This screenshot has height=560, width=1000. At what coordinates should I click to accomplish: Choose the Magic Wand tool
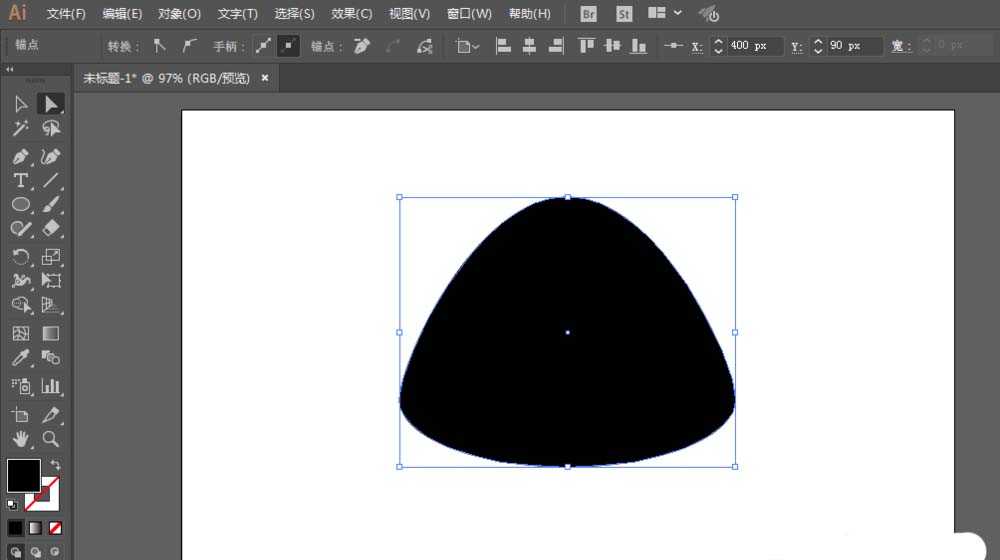click(20, 129)
